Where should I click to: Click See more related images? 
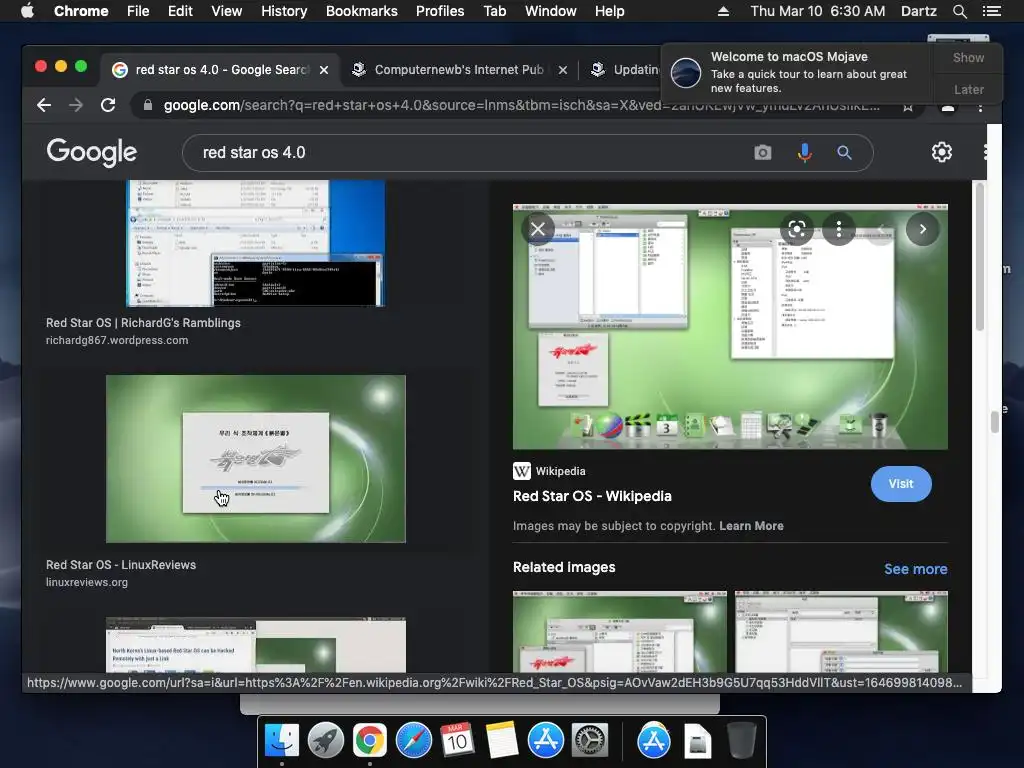(916, 569)
